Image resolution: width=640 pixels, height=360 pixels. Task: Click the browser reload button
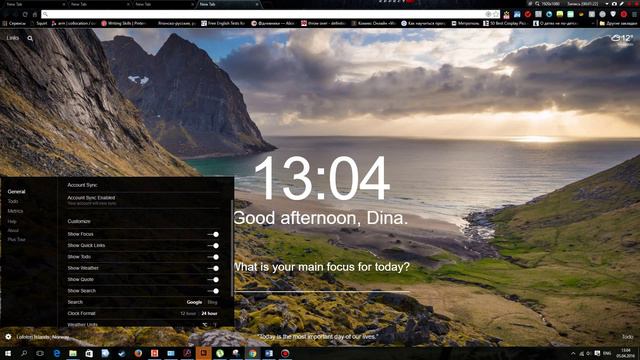point(25,14)
